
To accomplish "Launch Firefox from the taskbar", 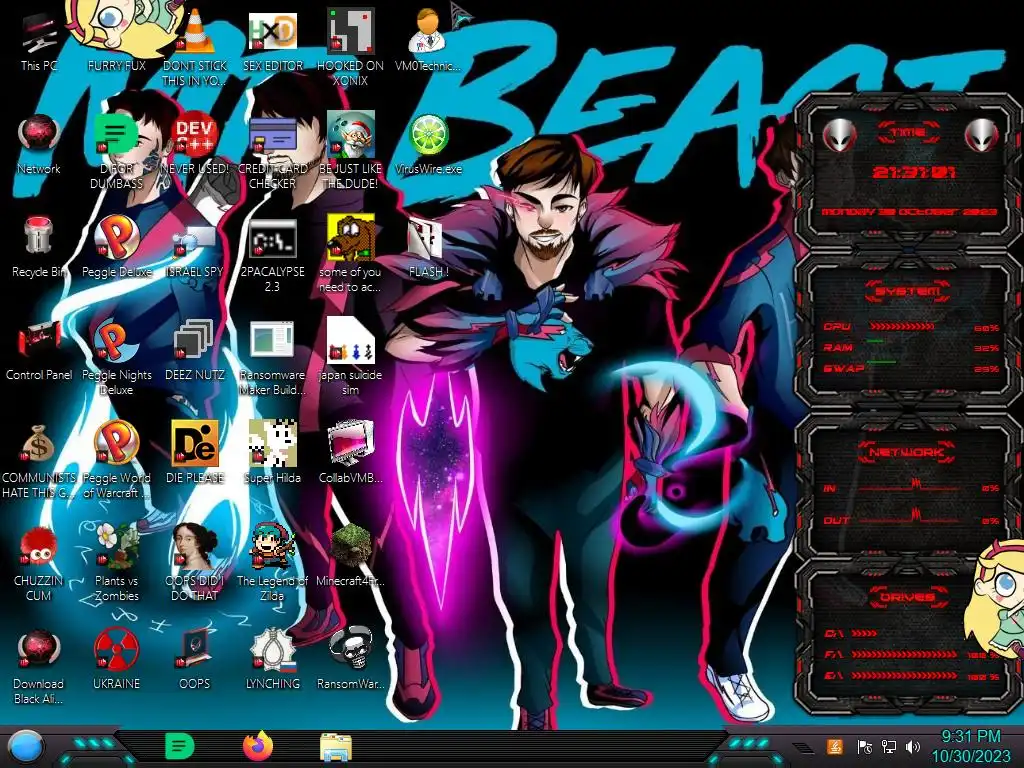I will [258, 746].
